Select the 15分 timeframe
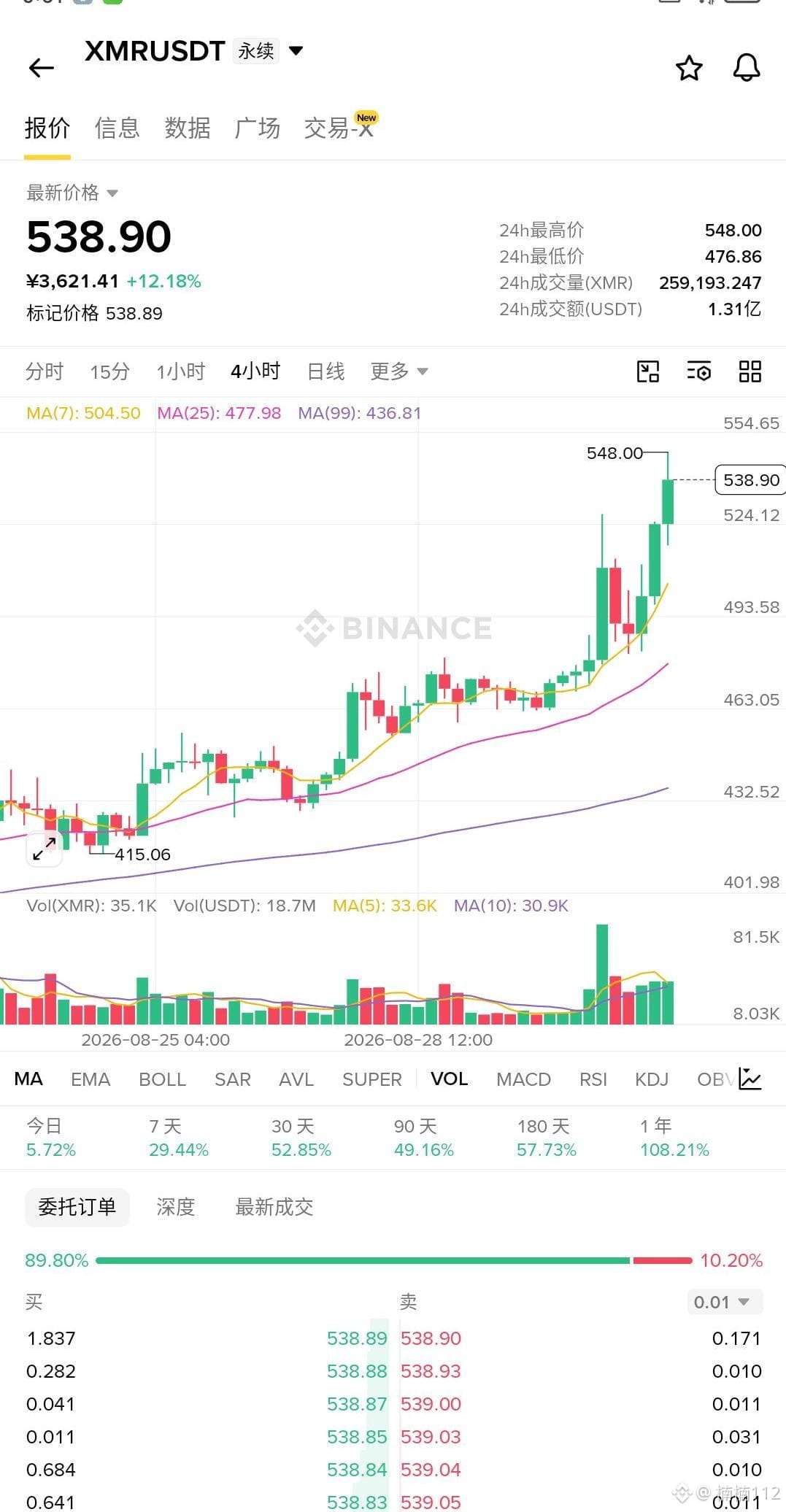The width and height of the screenshot is (786, 1512). [x=109, y=371]
